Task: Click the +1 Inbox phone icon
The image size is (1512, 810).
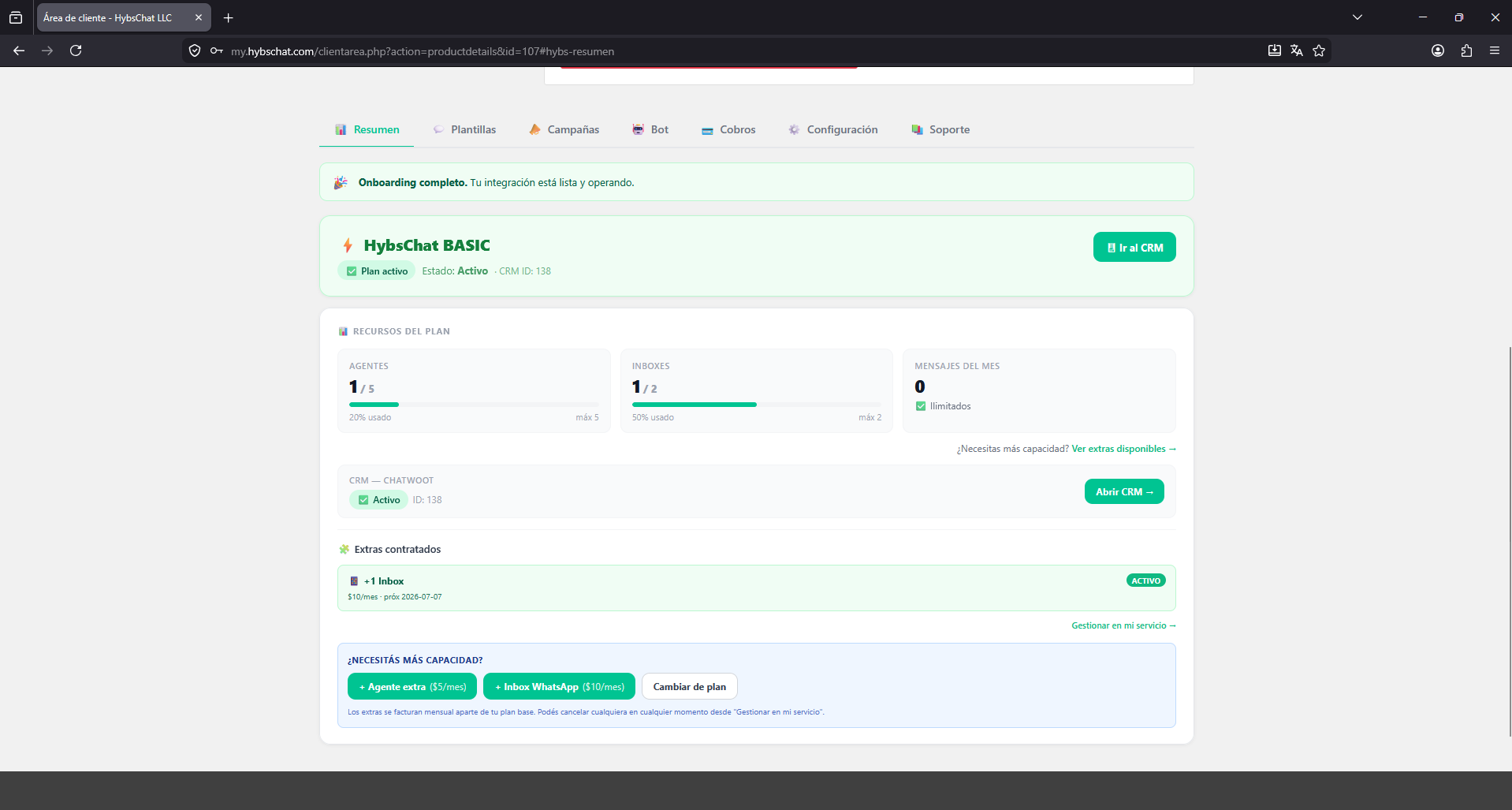Action: tap(354, 581)
